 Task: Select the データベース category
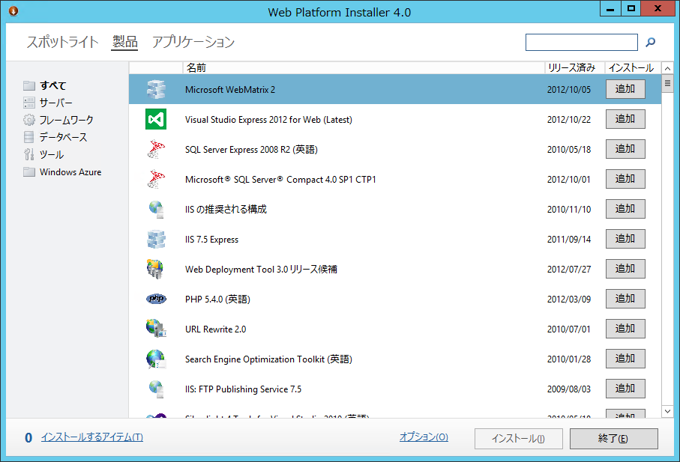coord(63,137)
